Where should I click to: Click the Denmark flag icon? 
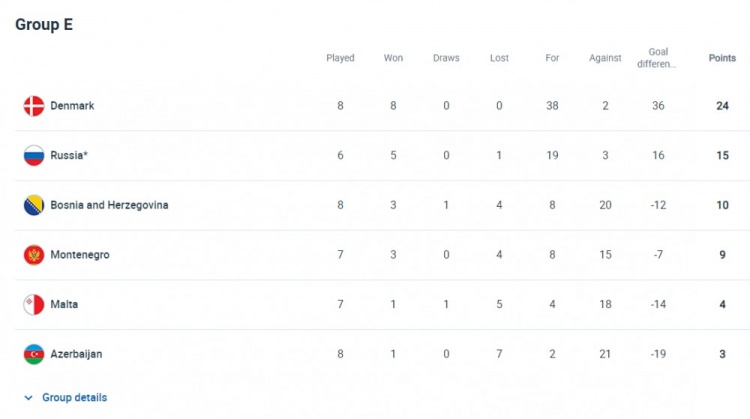click(34, 106)
